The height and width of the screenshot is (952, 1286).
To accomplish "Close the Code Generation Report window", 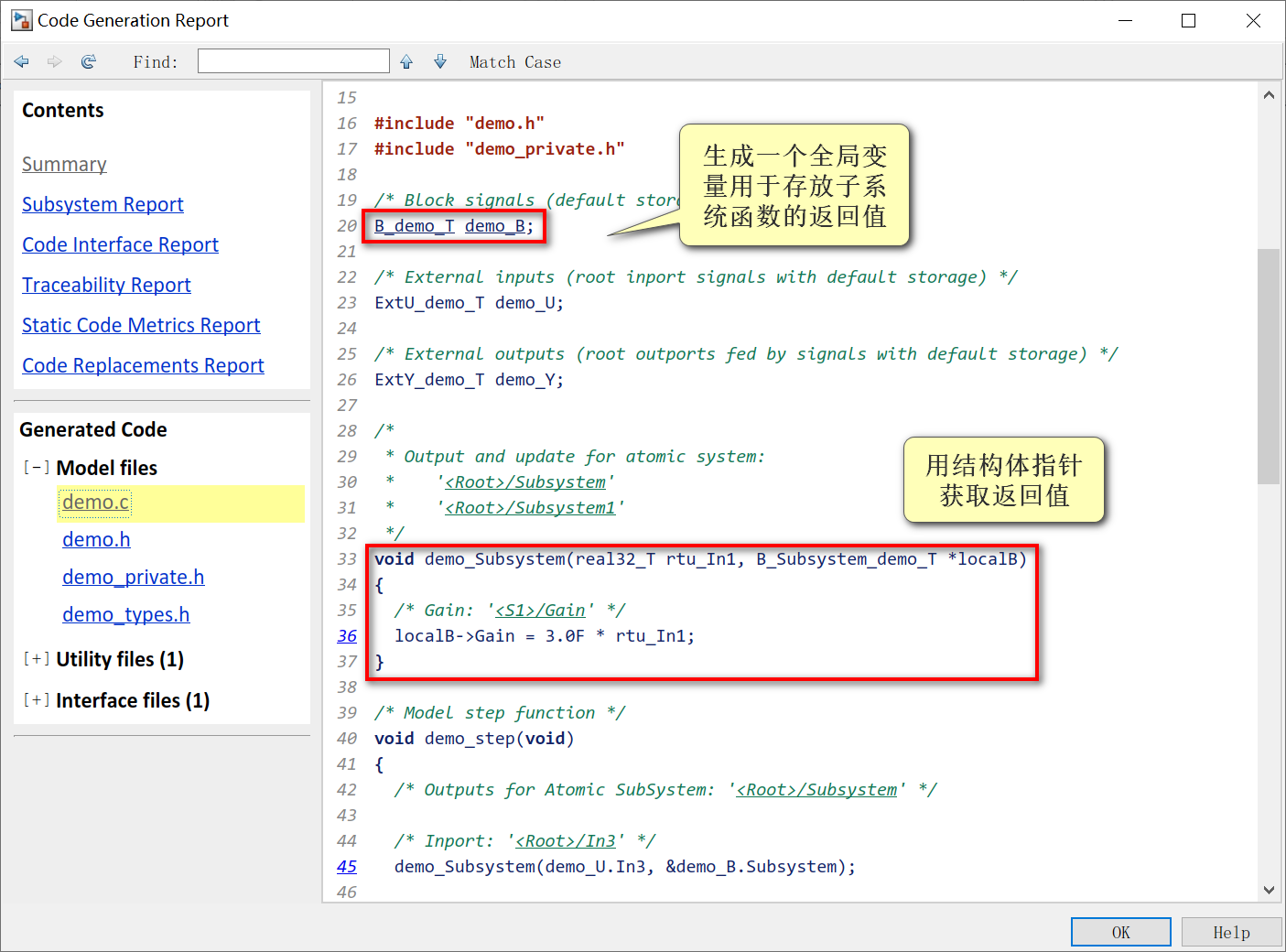I will click(x=1253, y=20).
